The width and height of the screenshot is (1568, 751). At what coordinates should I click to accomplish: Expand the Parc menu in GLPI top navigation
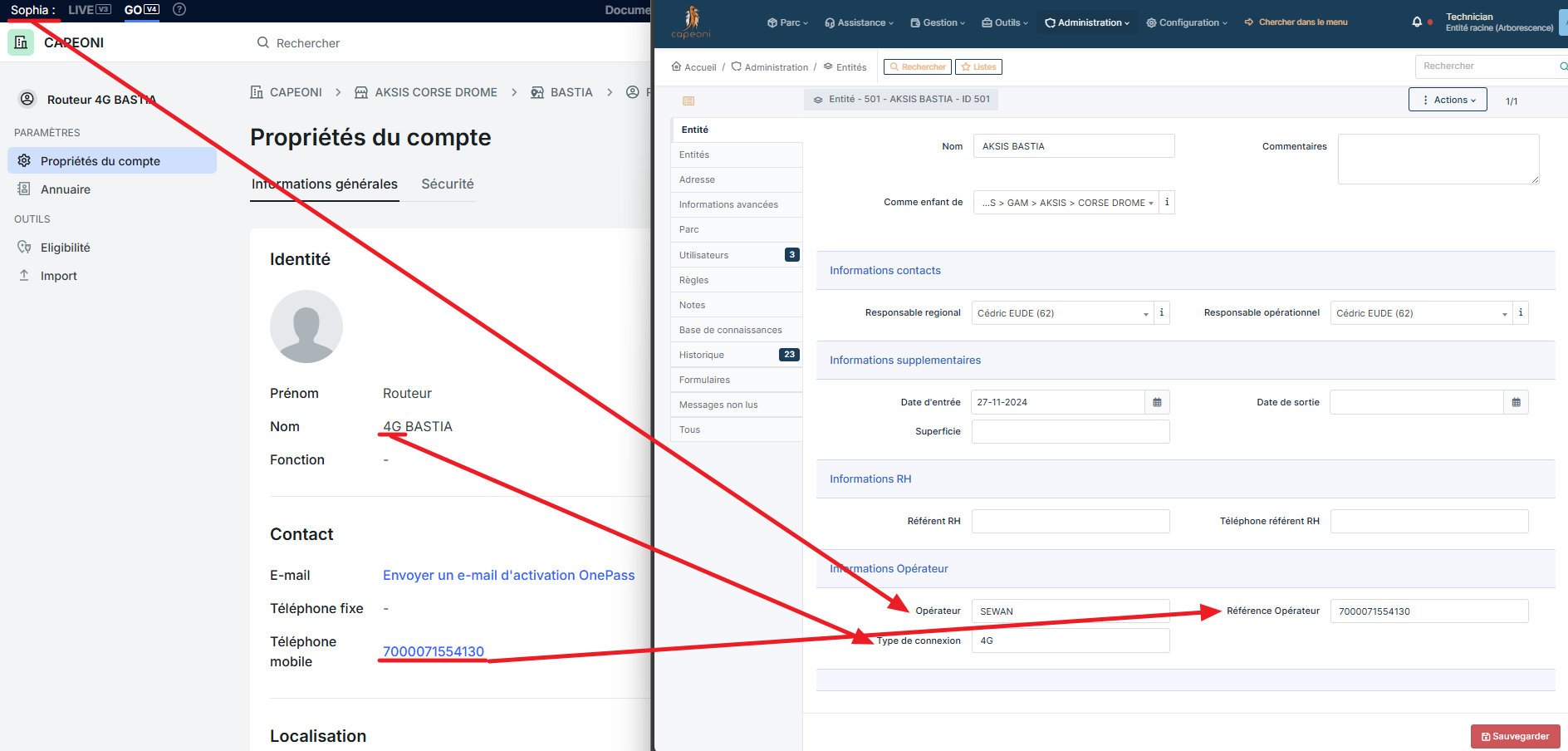(x=787, y=22)
